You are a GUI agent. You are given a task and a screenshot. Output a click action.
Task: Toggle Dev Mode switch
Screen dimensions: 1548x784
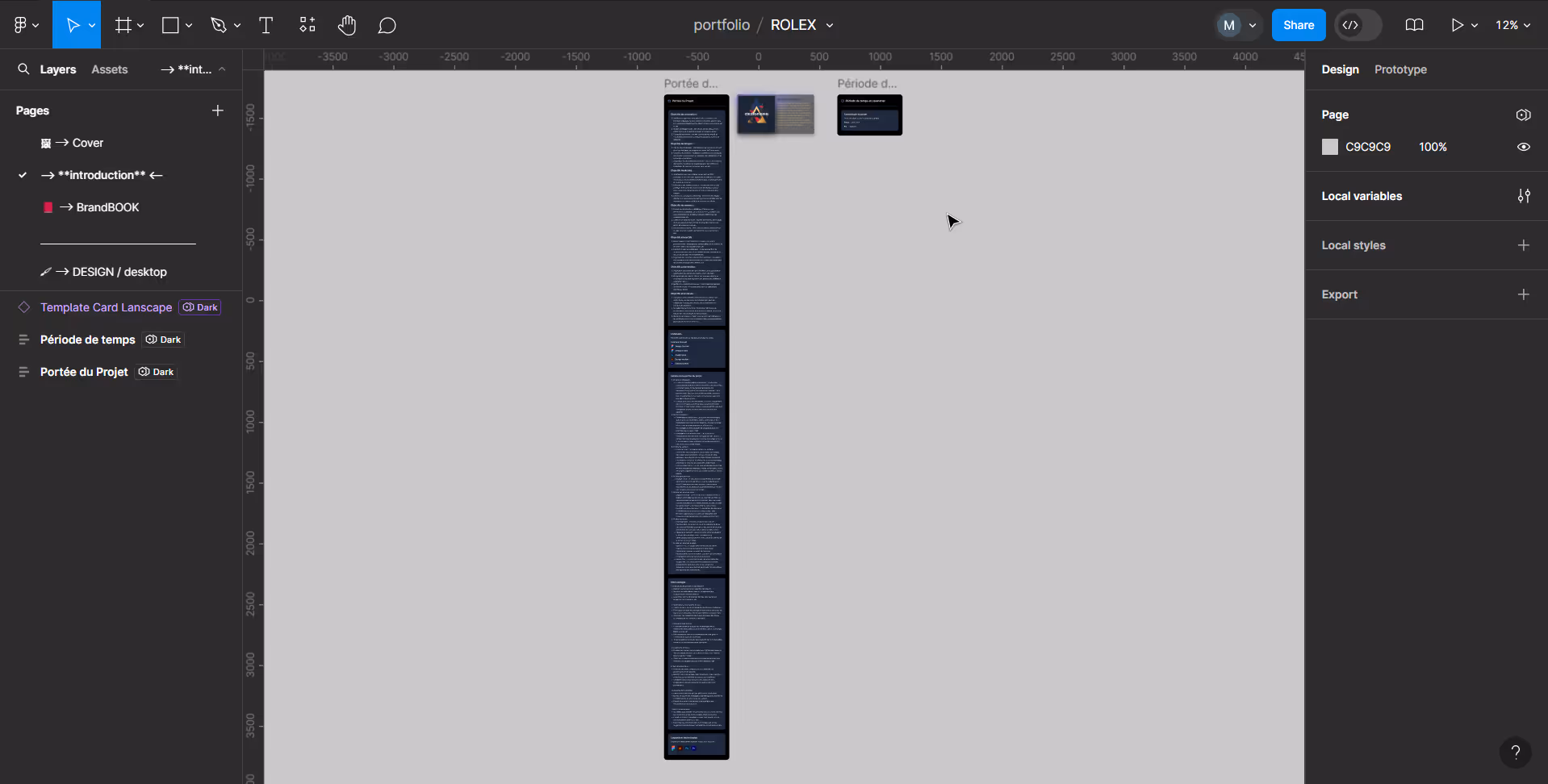click(x=1358, y=25)
